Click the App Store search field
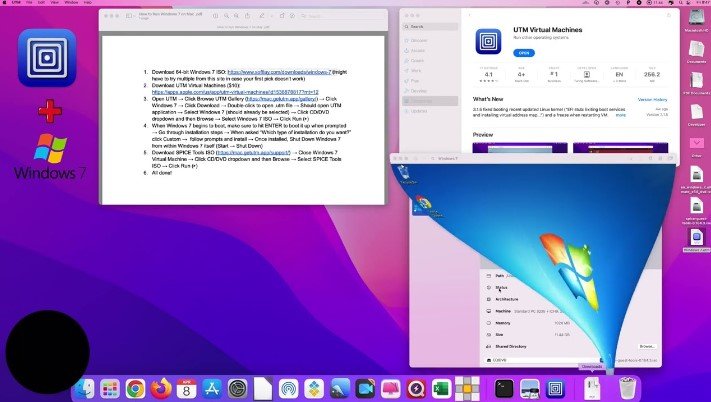 (x=430, y=27)
